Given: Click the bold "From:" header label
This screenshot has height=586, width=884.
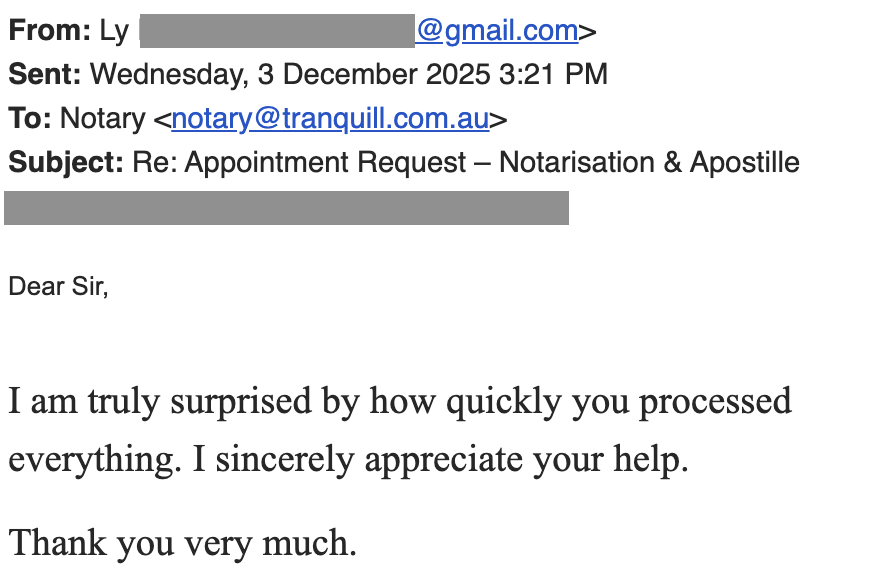Looking at the screenshot, I should coord(49,31).
